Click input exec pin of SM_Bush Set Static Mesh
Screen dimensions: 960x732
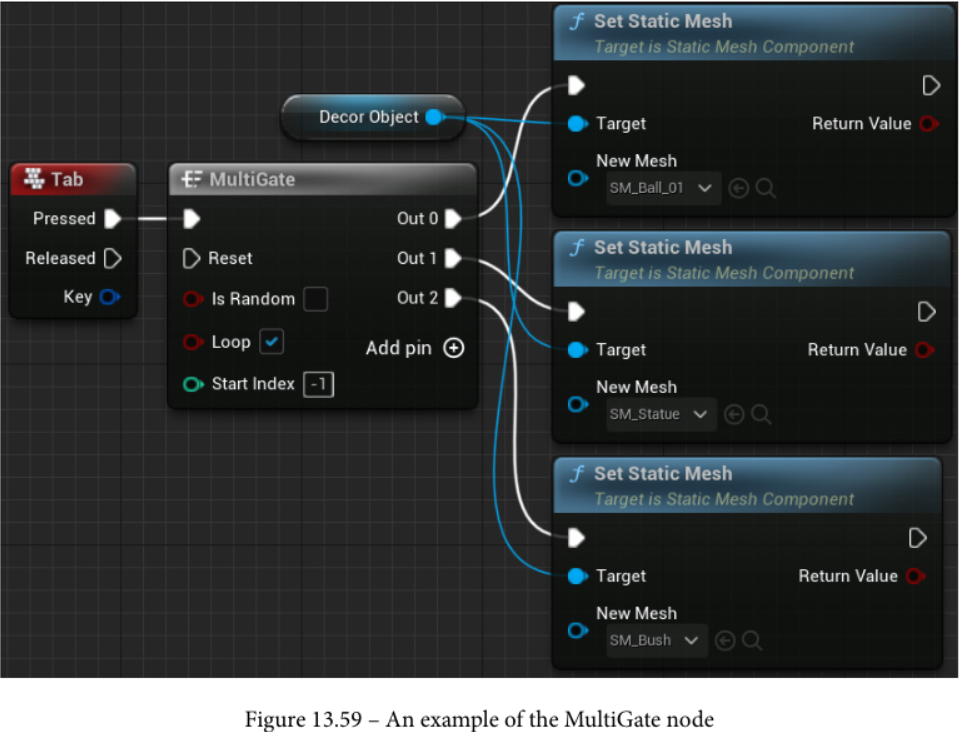(576, 539)
